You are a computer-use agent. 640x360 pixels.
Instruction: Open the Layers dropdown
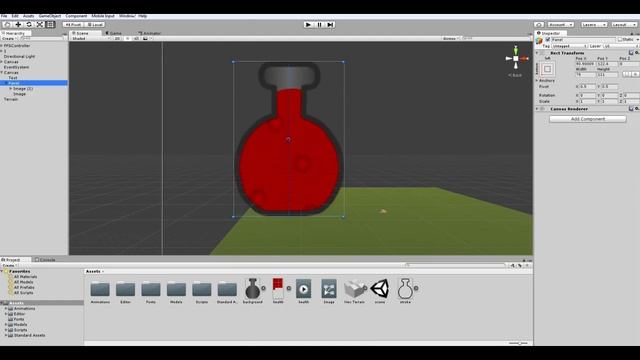click(593, 25)
